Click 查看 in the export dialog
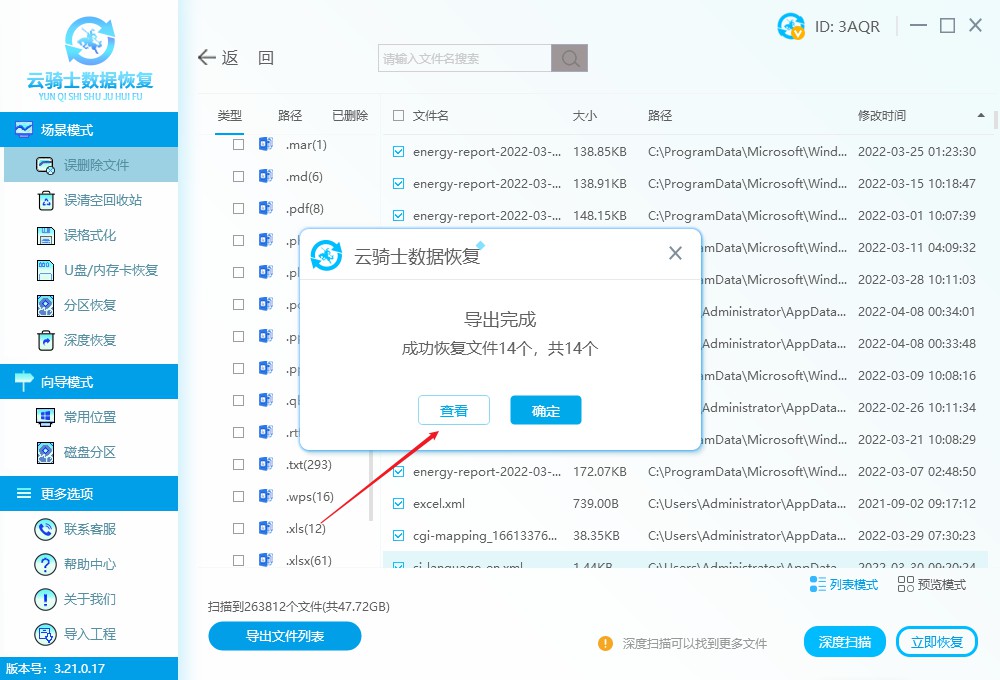Image resolution: width=1000 pixels, height=680 pixels. point(454,410)
